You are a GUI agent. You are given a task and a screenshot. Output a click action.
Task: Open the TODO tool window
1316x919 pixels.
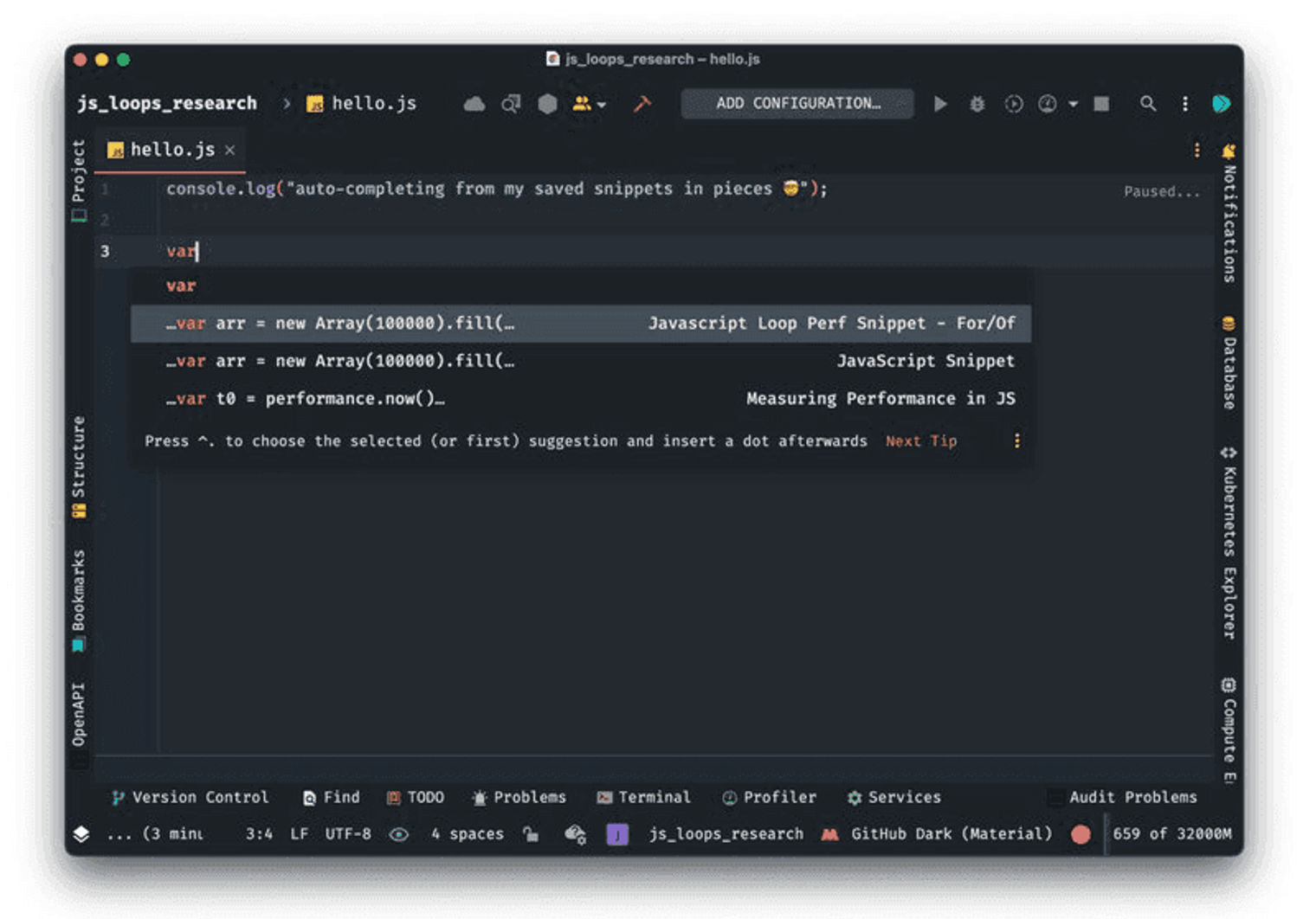(x=415, y=797)
